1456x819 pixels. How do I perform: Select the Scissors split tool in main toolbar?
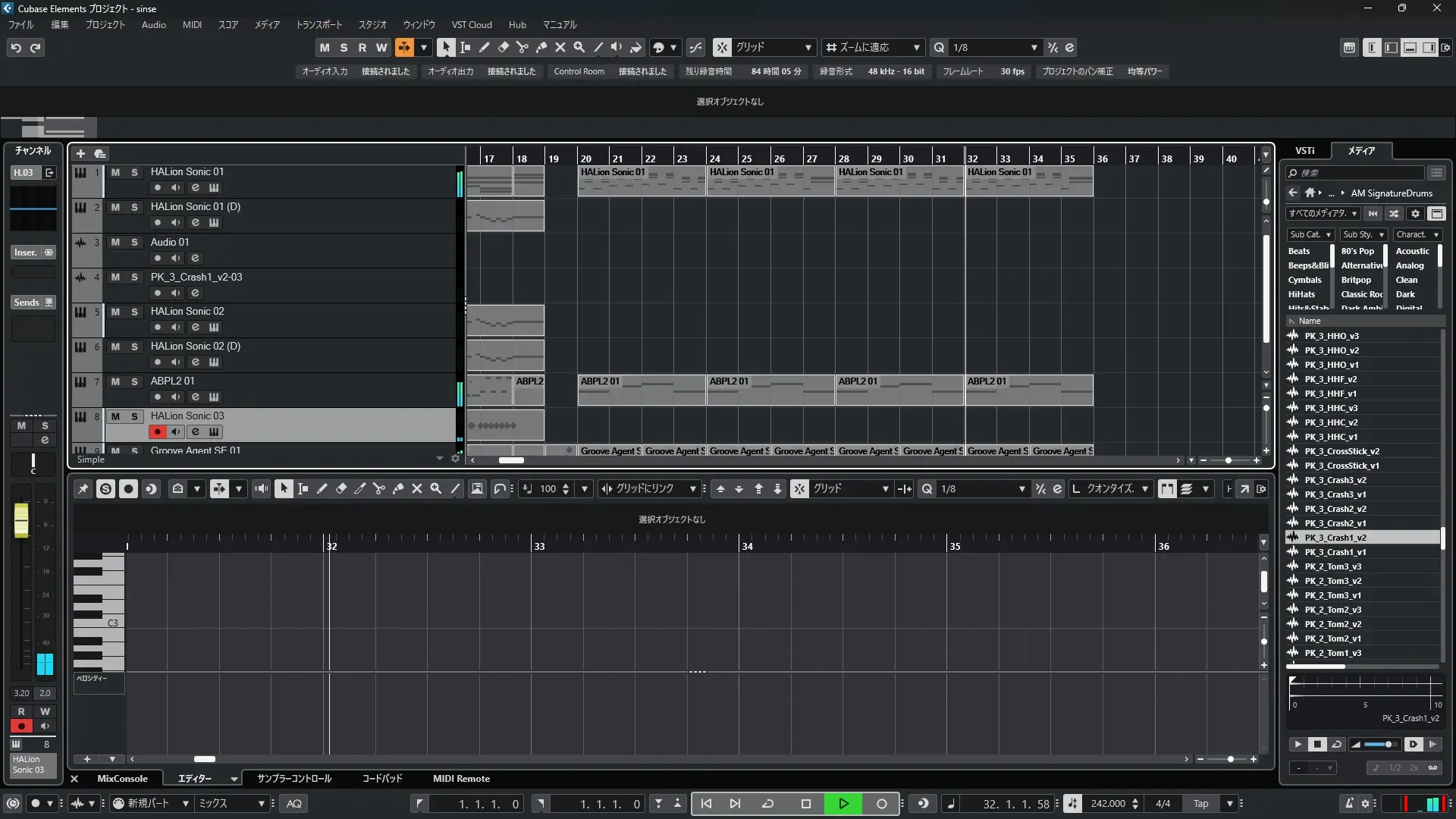[522, 48]
